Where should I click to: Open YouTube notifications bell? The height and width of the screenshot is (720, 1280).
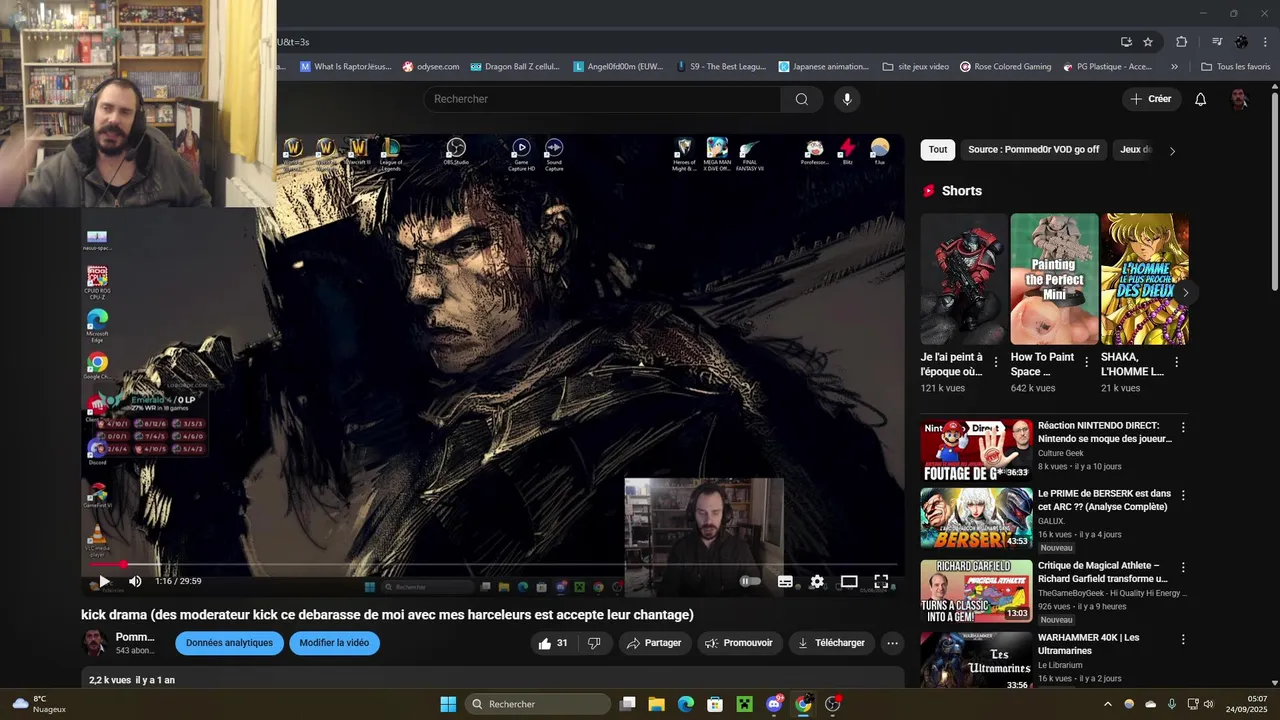click(1201, 99)
